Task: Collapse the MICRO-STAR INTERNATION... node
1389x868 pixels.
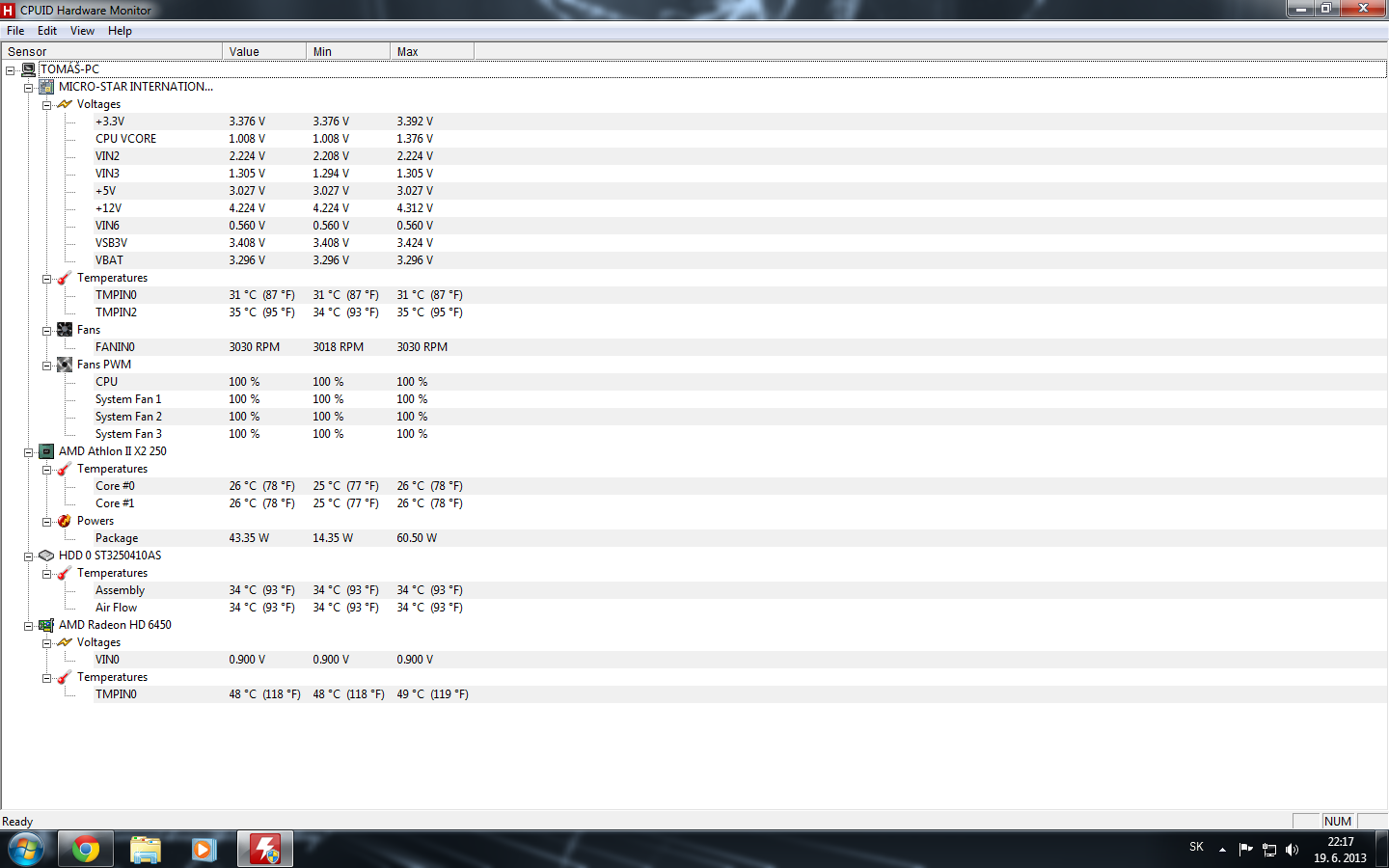Action: click(x=29, y=88)
